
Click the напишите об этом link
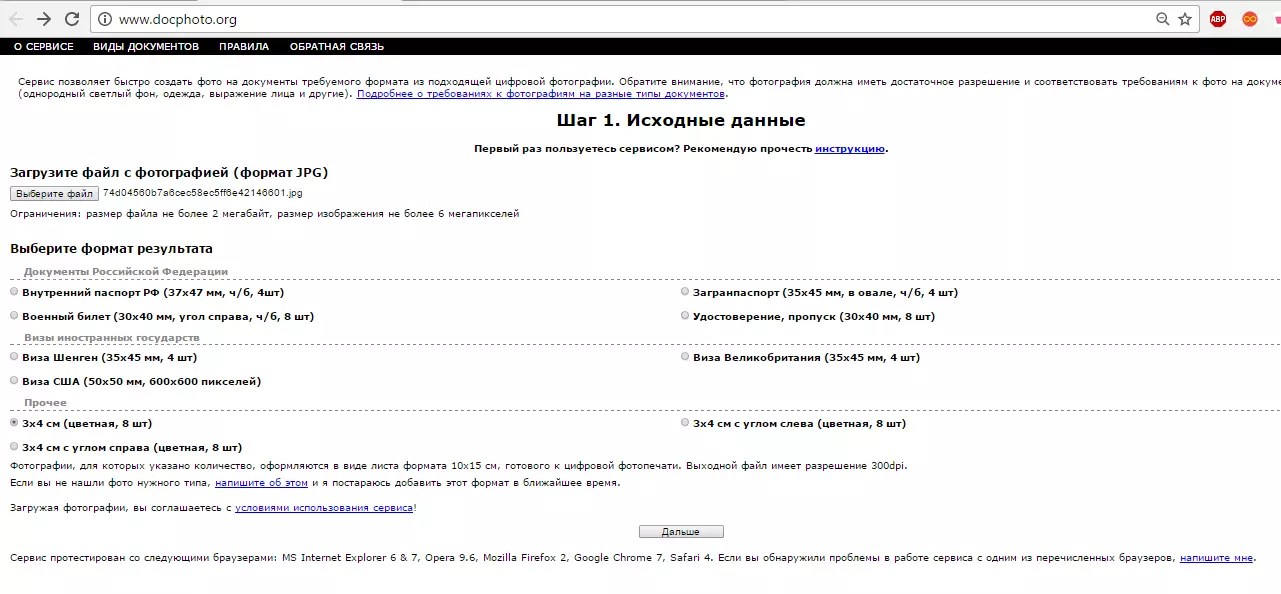(x=262, y=483)
